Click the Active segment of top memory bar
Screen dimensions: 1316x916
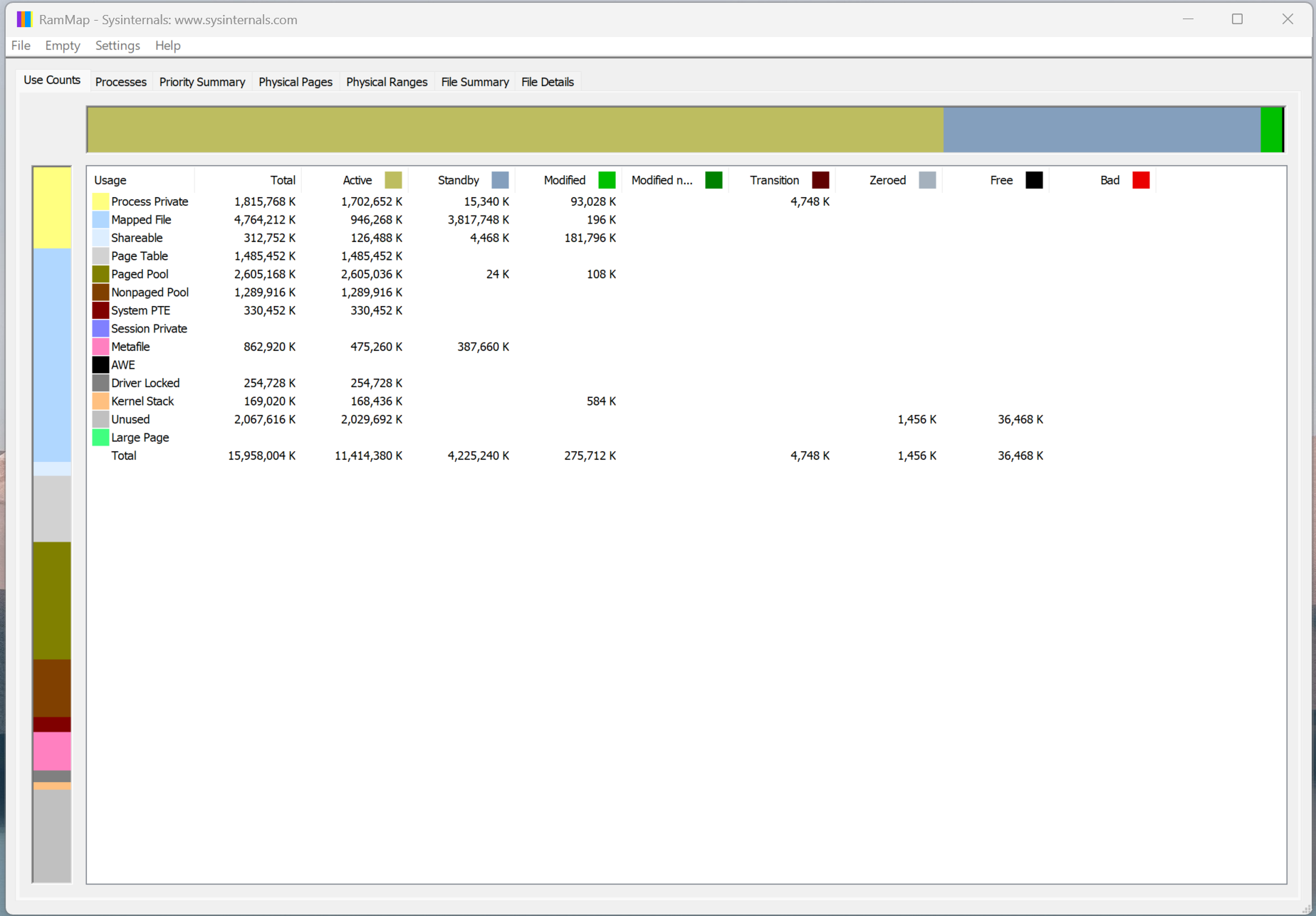[516, 130]
